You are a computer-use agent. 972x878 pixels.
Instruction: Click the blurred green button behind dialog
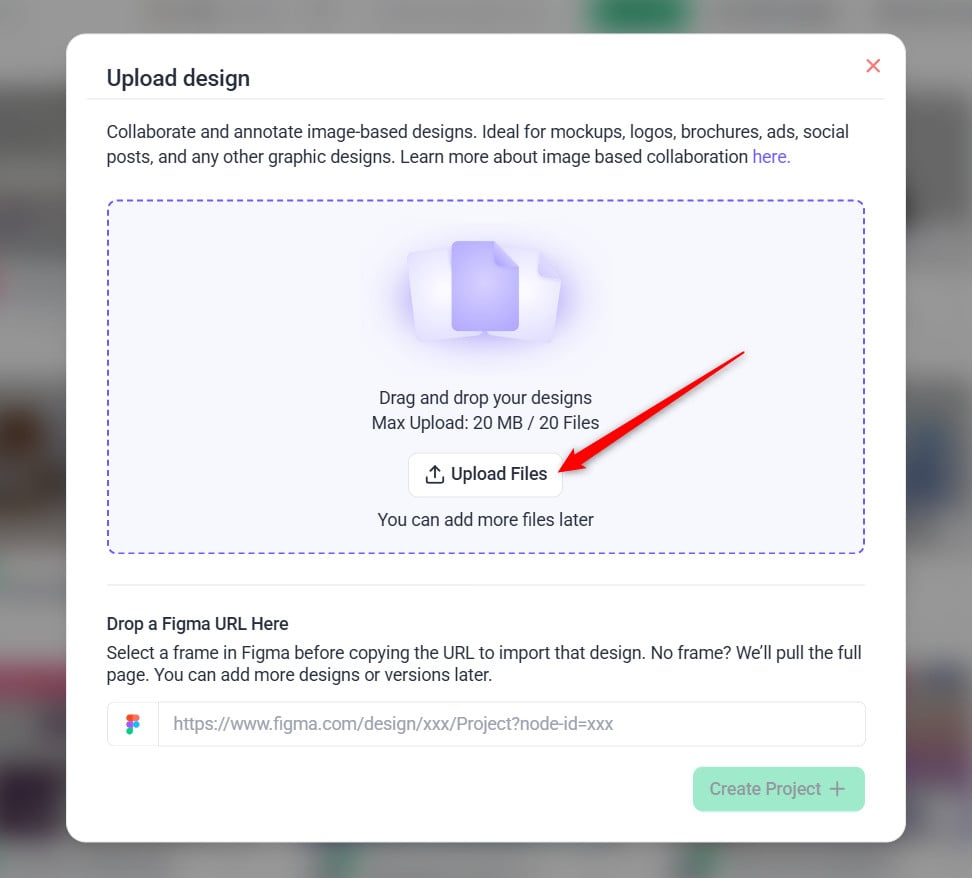click(x=640, y=14)
